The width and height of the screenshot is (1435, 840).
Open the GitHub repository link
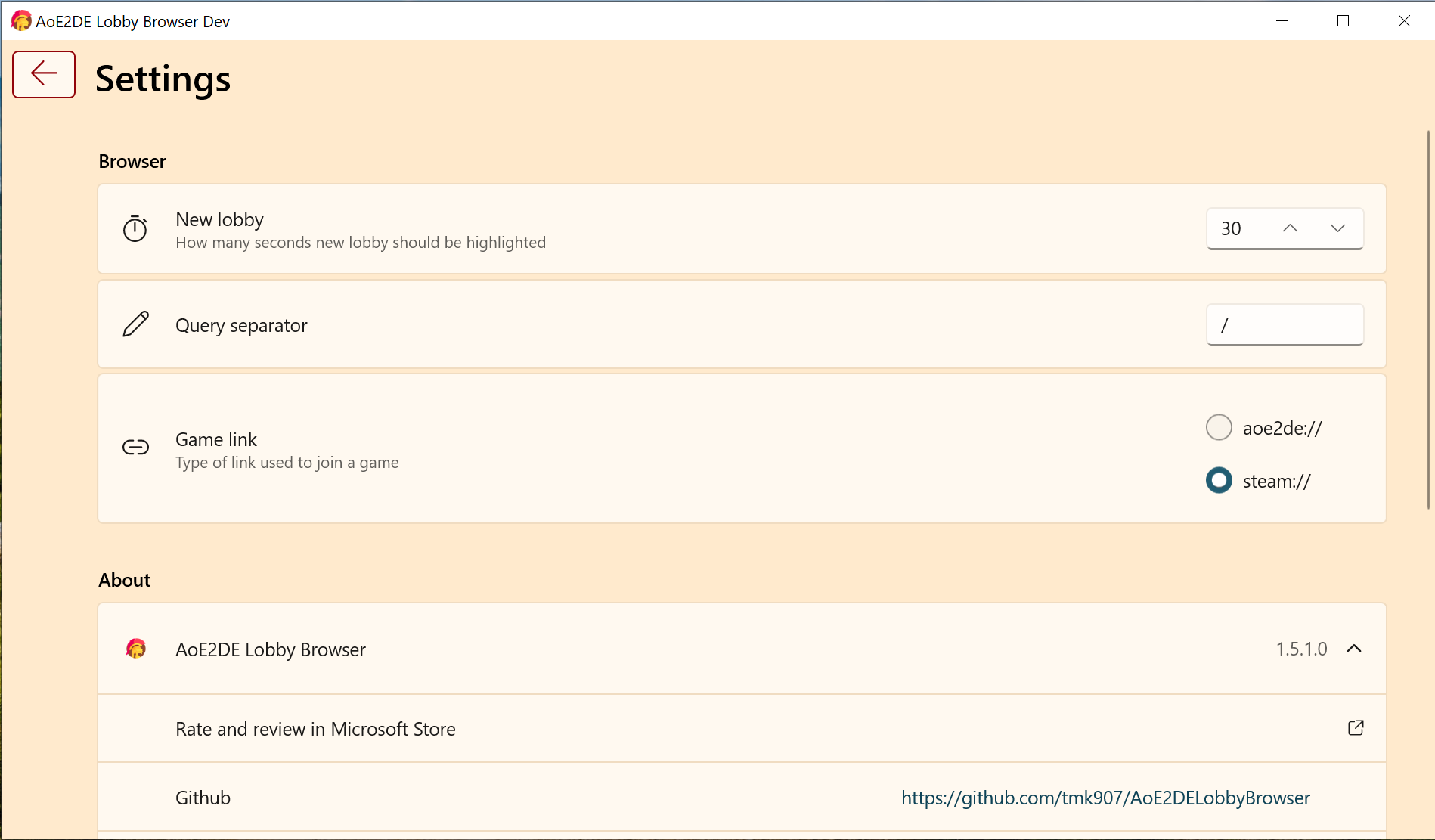[x=1105, y=798]
